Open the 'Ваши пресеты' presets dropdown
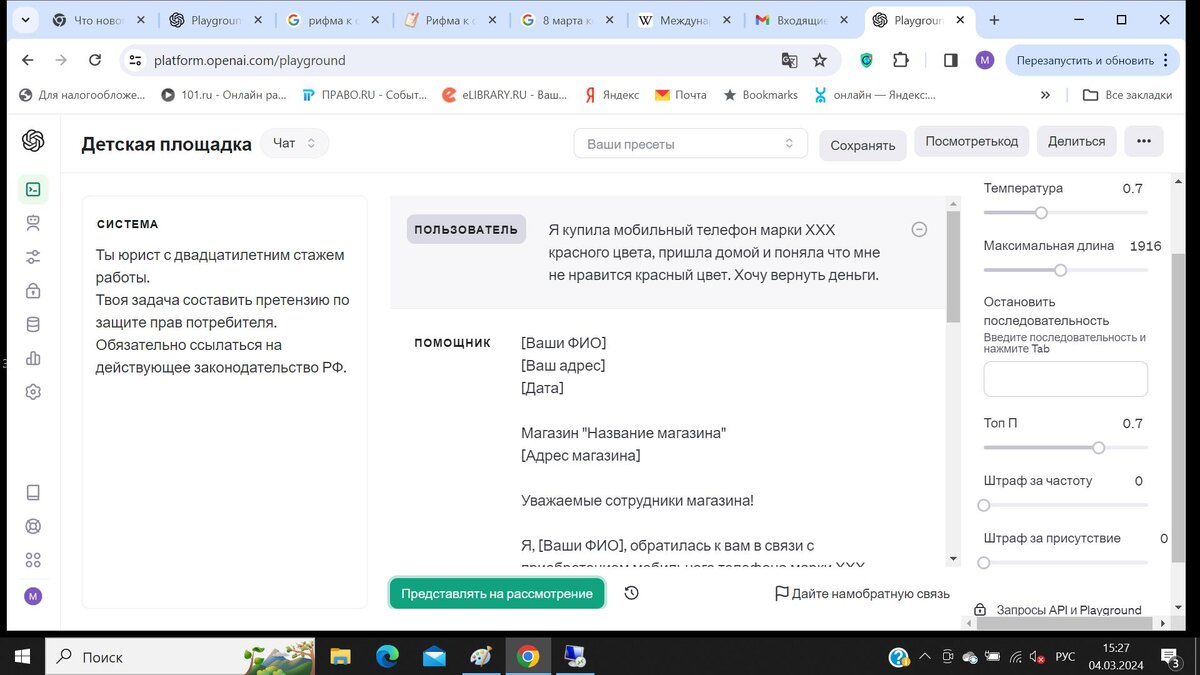The width and height of the screenshot is (1200, 675). [x=690, y=143]
